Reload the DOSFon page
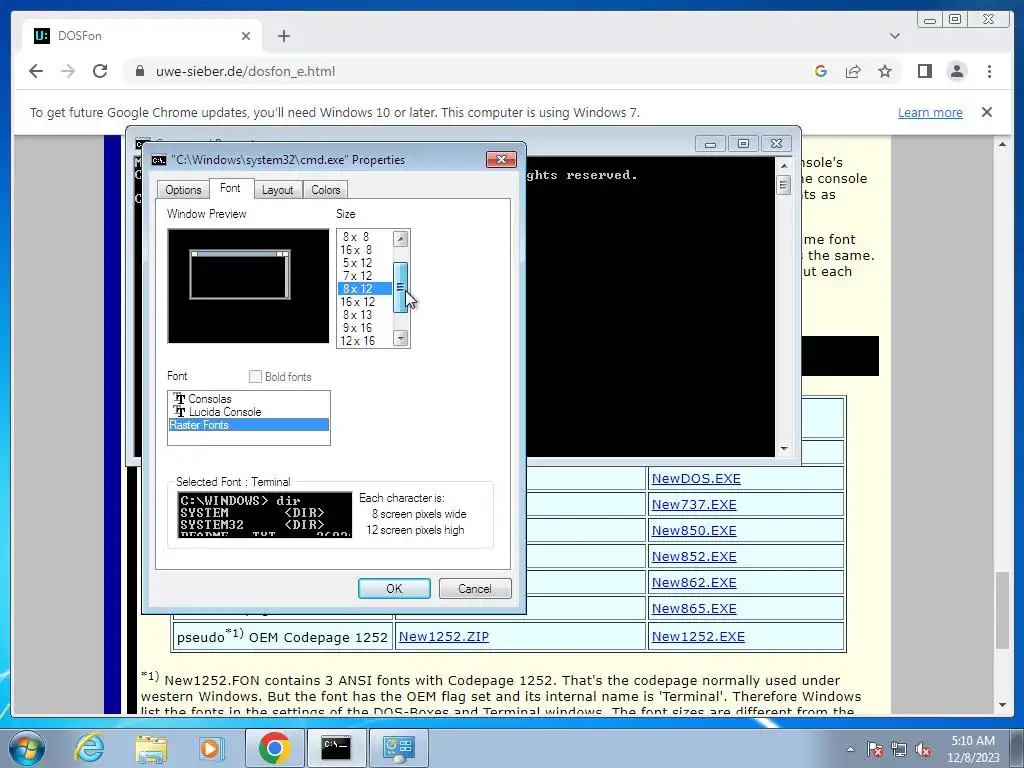Image resolution: width=1024 pixels, height=768 pixels. pyautogui.click(x=100, y=71)
